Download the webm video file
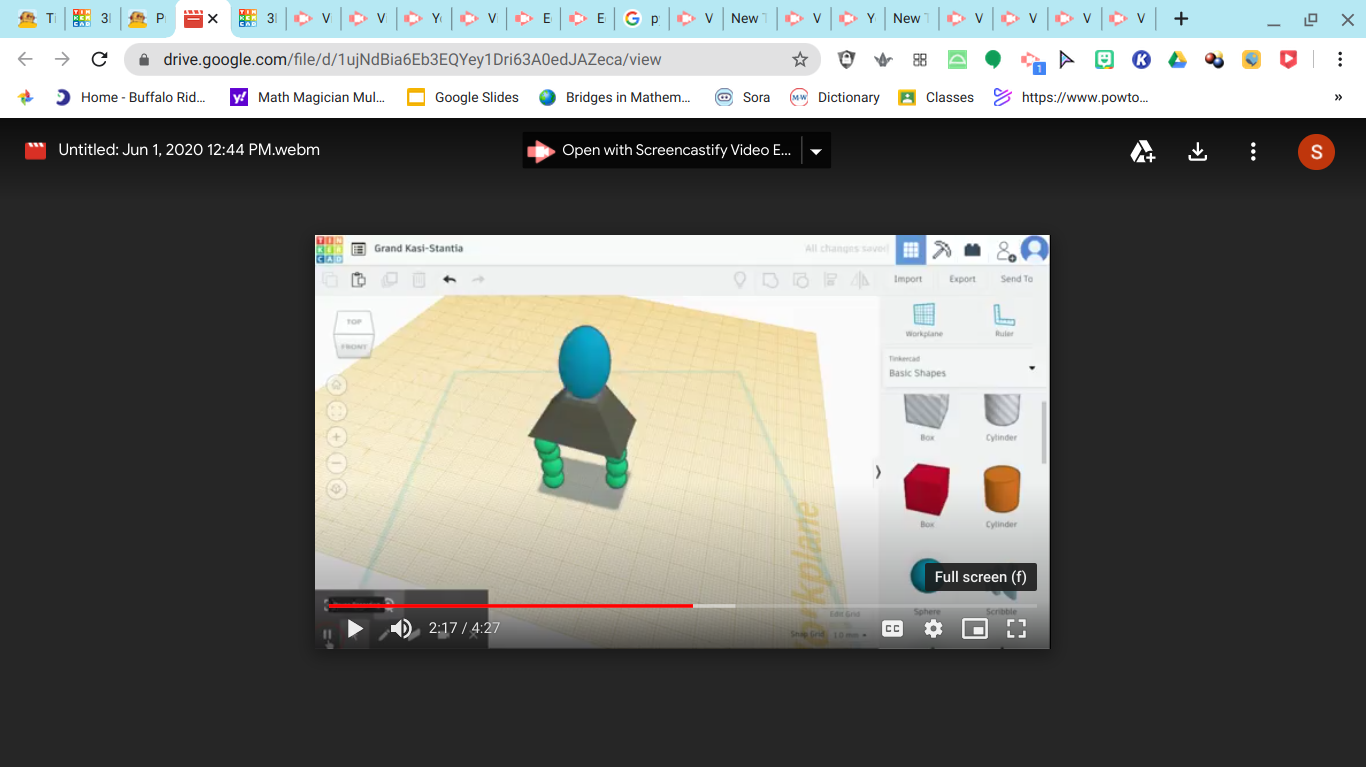This screenshot has width=1366, height=768. (x=1197, y=151)
